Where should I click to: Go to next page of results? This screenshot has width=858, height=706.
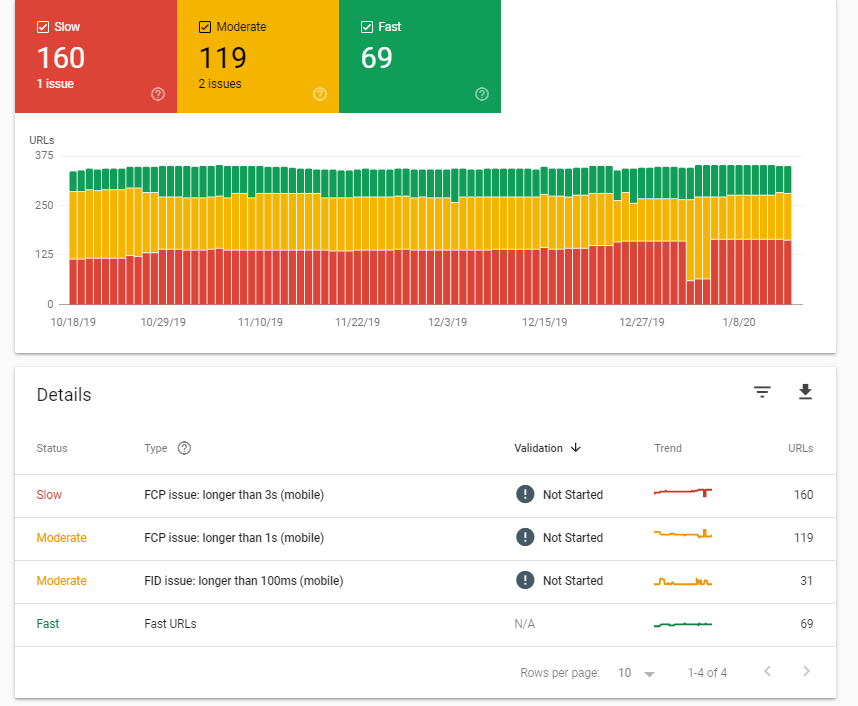tap(806, 672)
